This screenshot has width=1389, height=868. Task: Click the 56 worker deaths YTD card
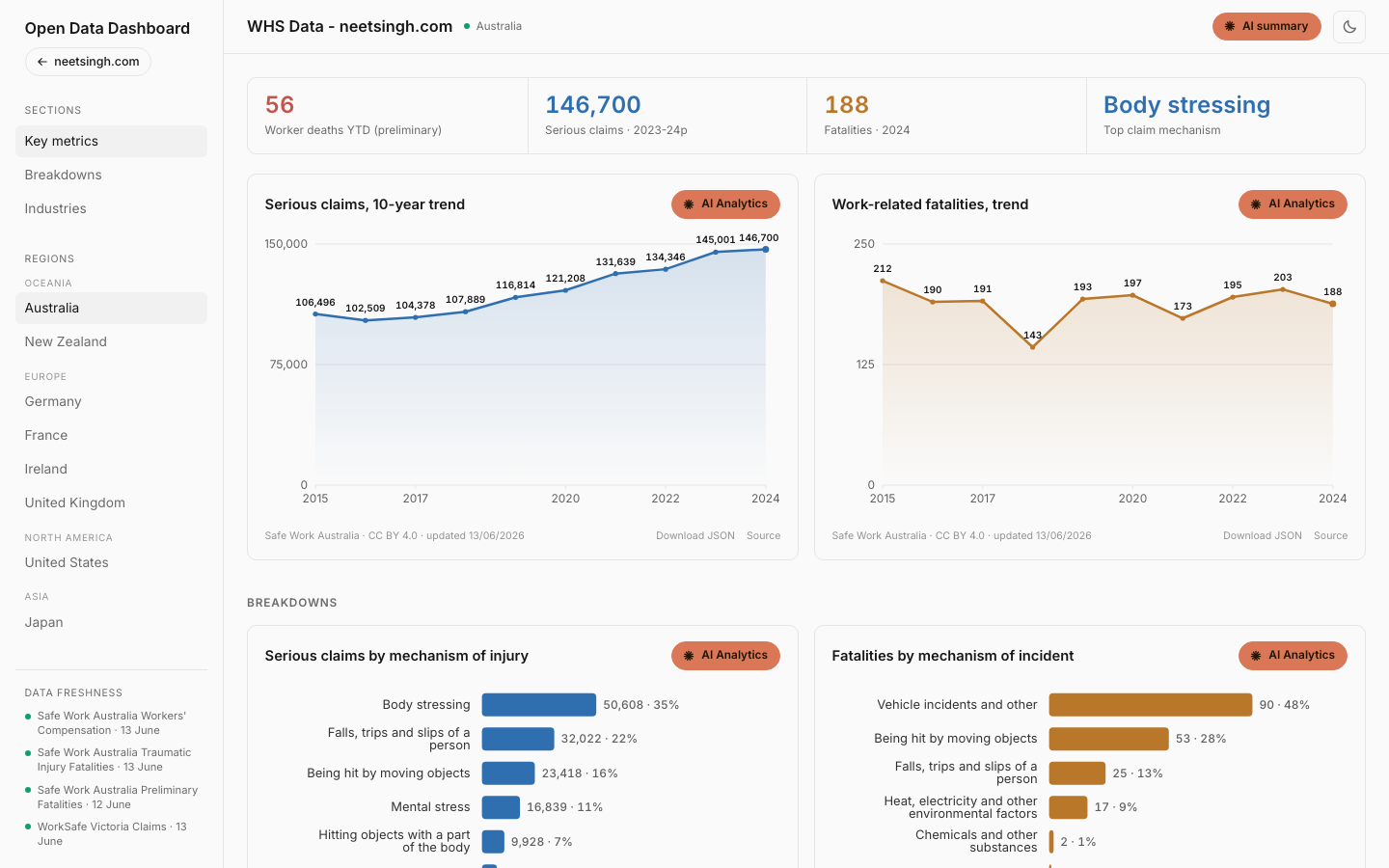pyautogui.click(x=388, y=116)
